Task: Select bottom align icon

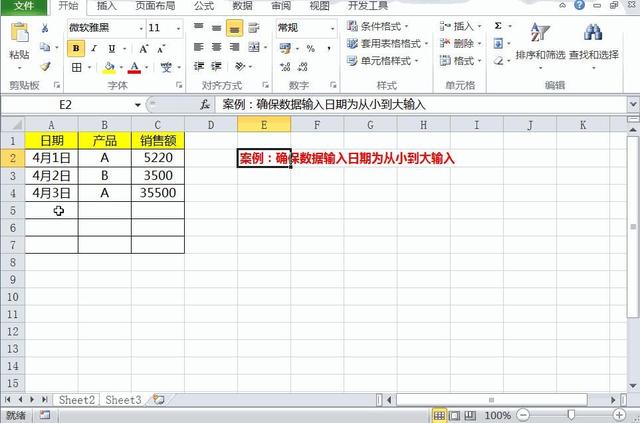Action: [x=234, y=28]
